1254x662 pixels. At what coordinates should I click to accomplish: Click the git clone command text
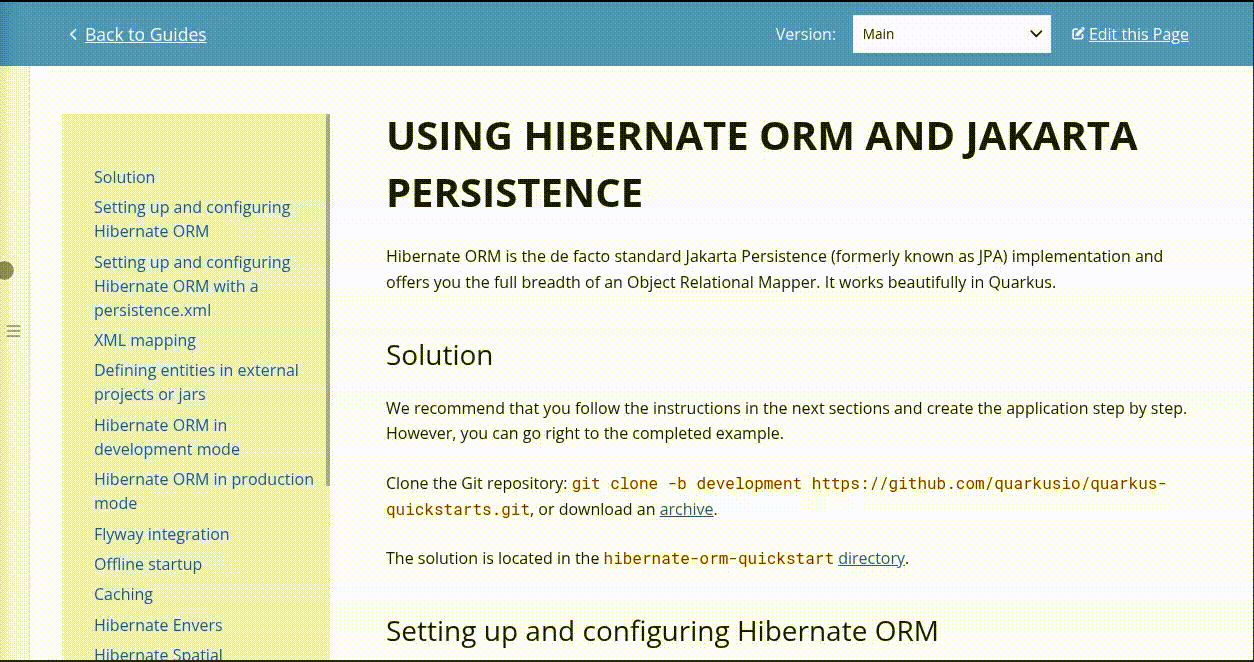pos(776,496)
